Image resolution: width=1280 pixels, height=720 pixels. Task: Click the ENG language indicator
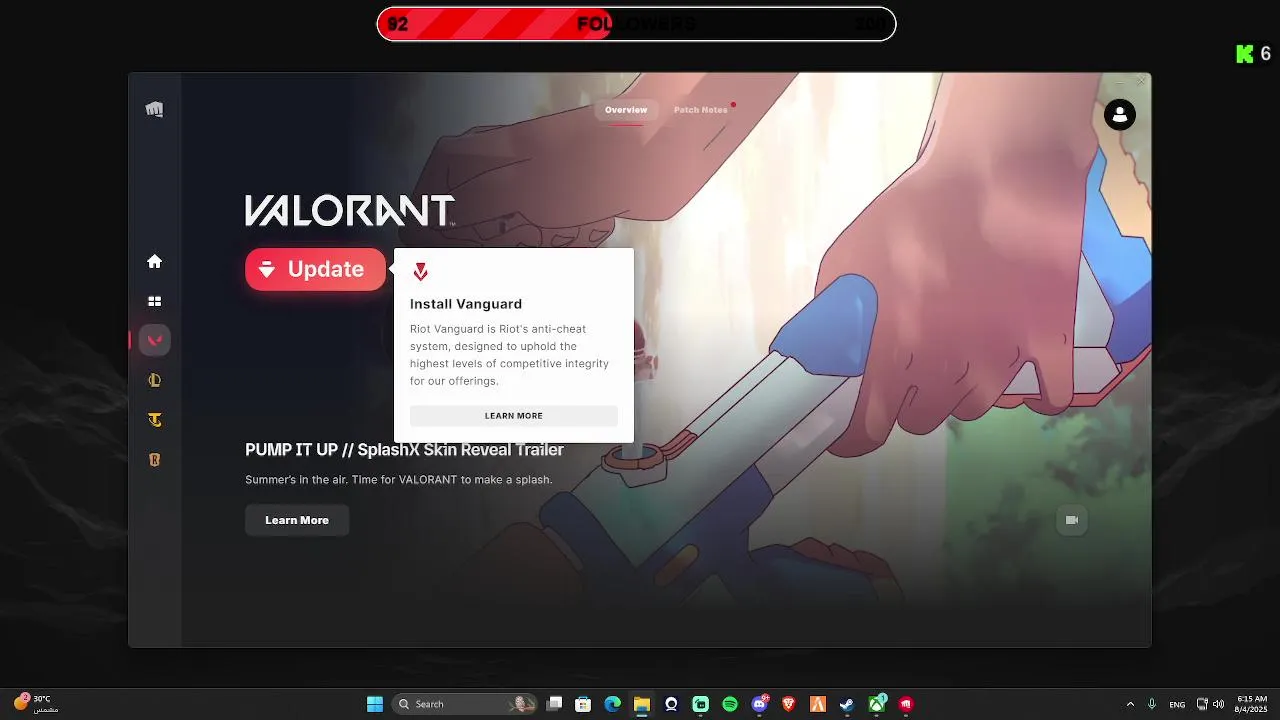click(1177, 704)
